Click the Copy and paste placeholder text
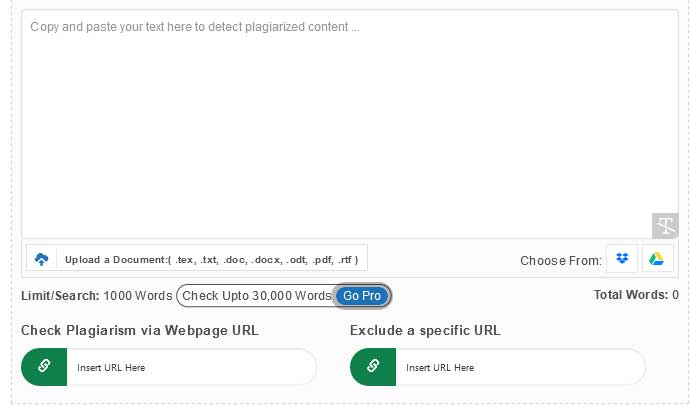690x407 pixels. click(x=195, y=27)
